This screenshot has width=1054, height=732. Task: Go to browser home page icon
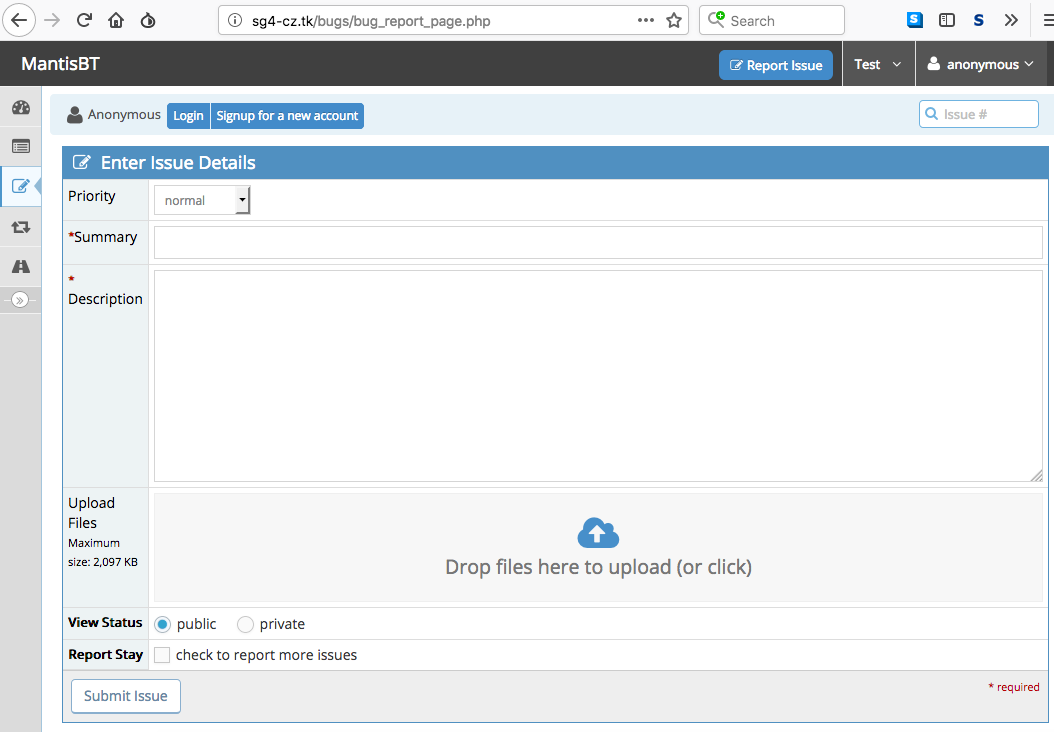tap(116, 20)
